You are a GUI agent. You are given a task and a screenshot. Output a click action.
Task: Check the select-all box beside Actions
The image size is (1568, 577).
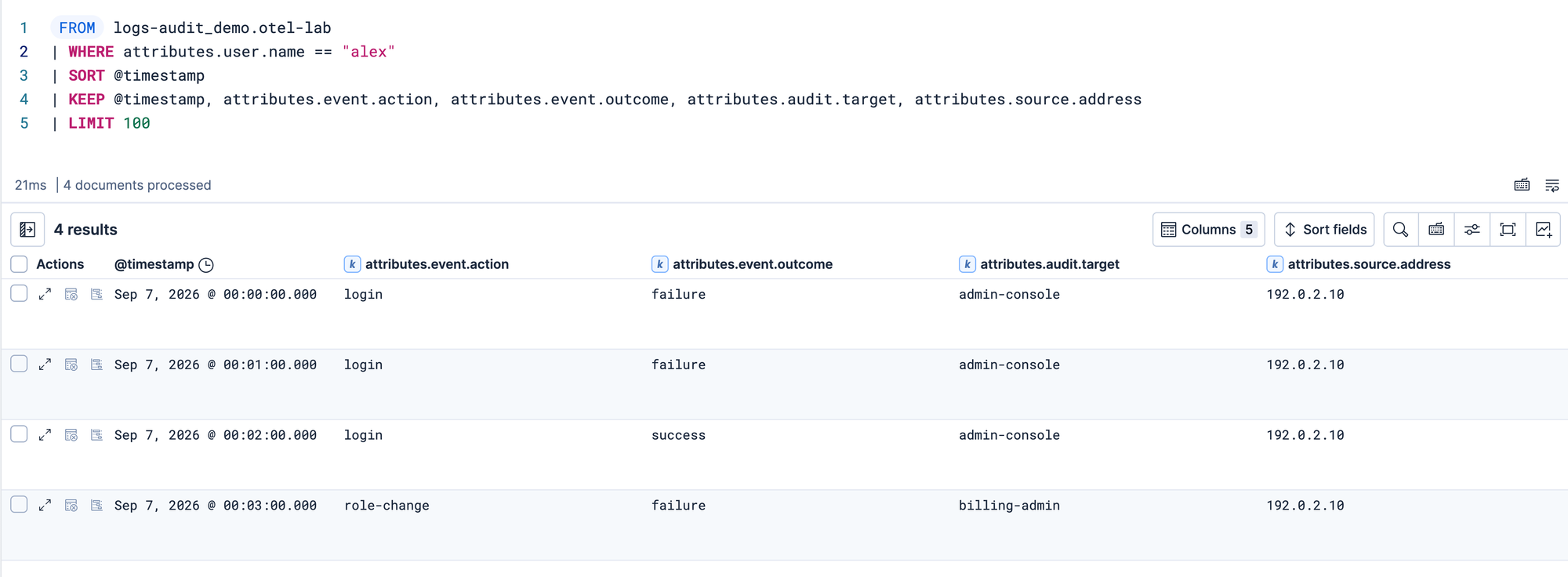[x=20, y=264]
